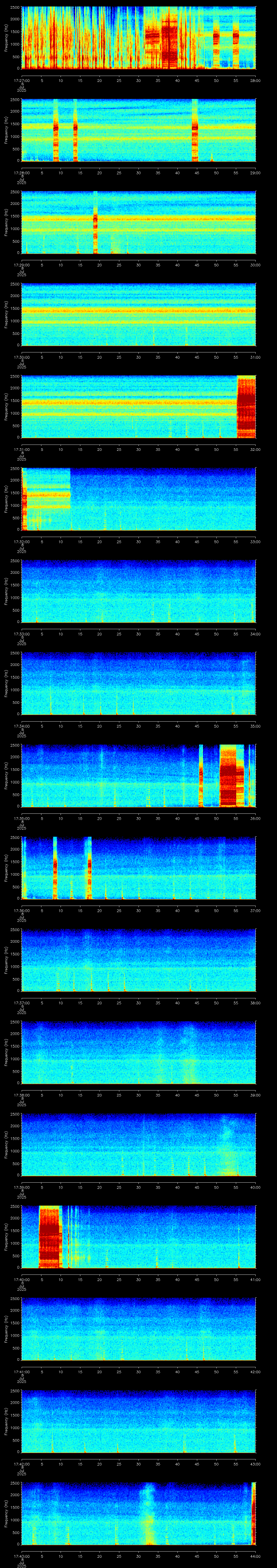
Task: Click the spectrogram panel starting at 17:32:00
Action: pyautogui.click(x=139, y=499)
